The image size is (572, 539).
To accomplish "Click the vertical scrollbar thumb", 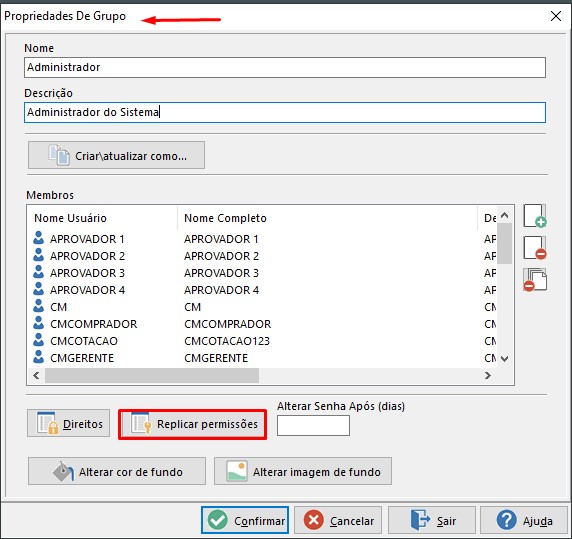I will [505, 243].
